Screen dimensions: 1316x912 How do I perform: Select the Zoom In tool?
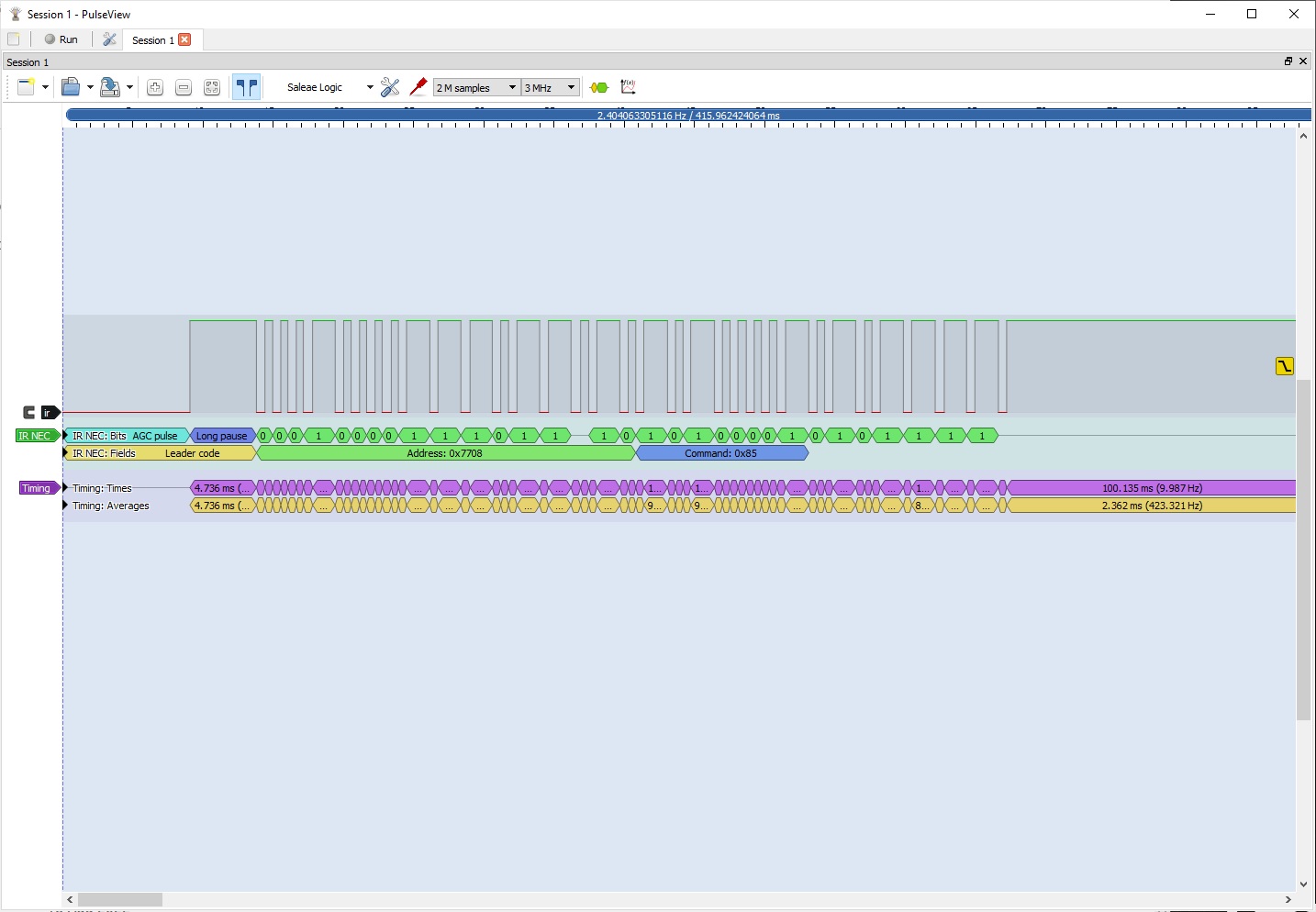pos(155,86)
